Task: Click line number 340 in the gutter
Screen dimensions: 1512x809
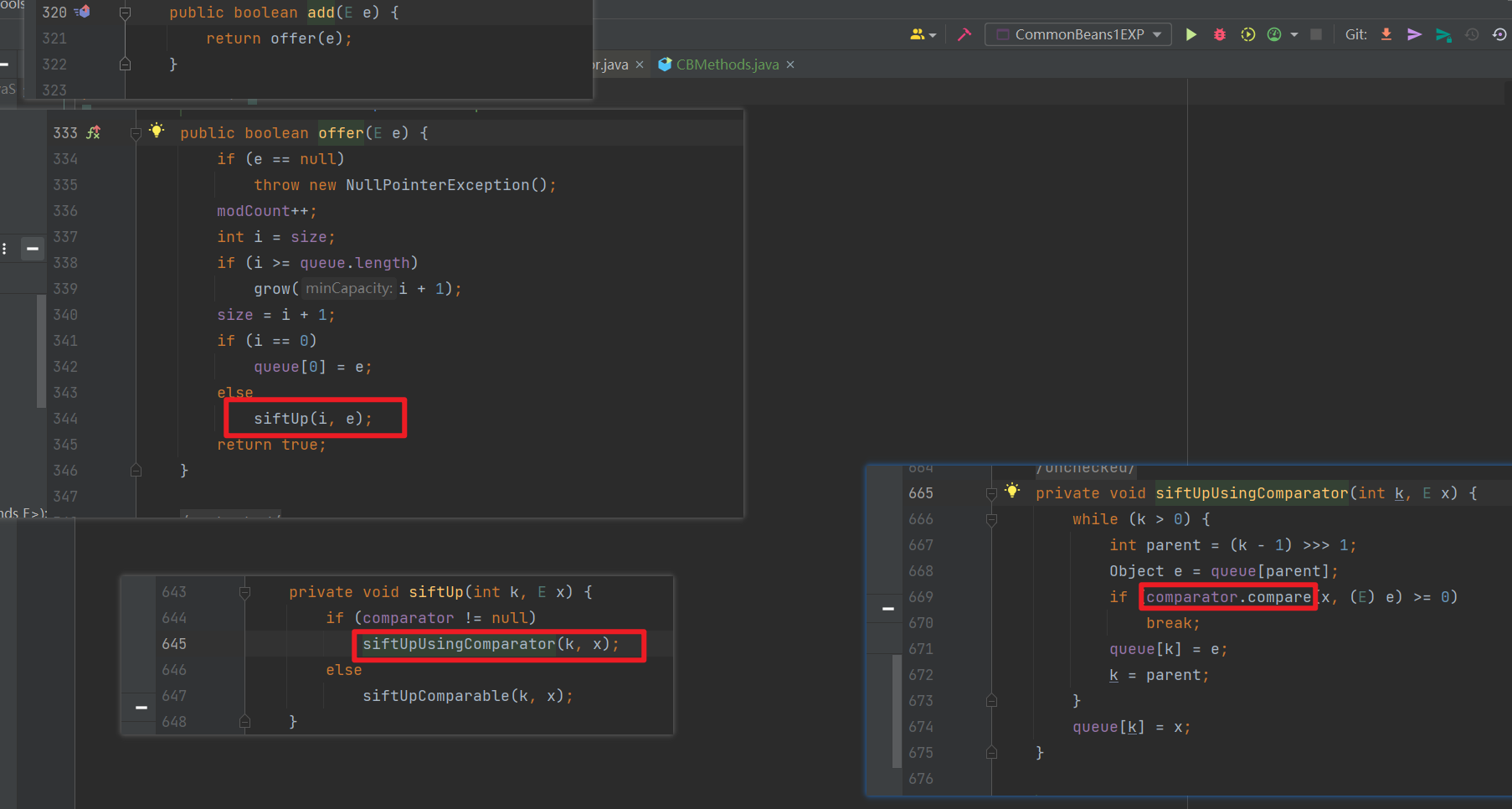Action: [x=65, y=315]
